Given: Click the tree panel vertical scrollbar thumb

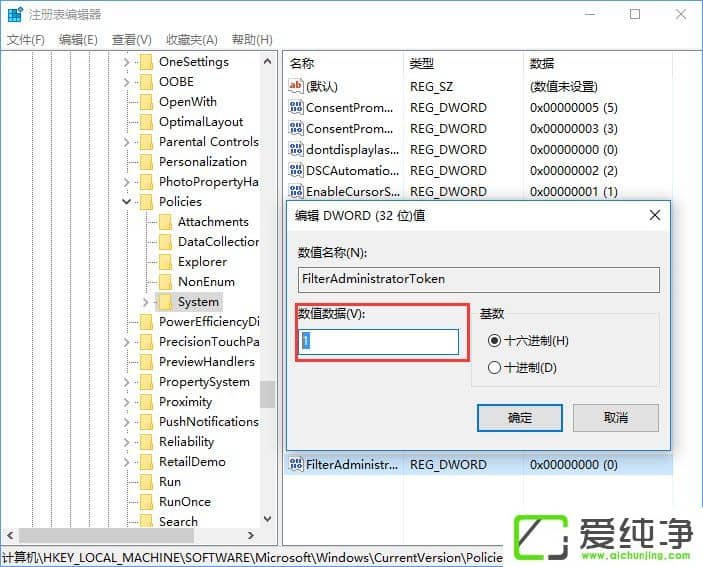Looking at the screenshot, I should (267, 394).
